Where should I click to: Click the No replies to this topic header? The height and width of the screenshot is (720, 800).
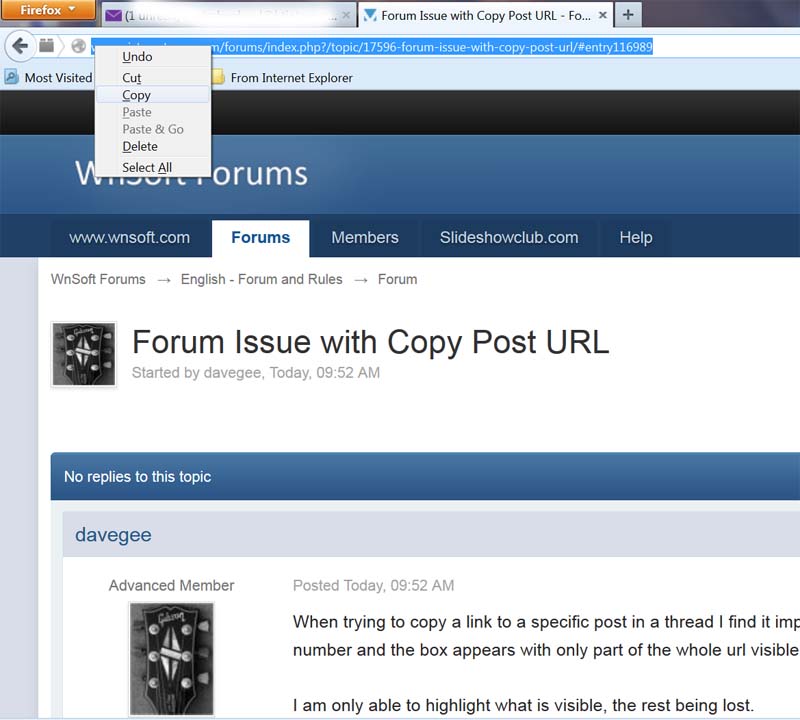[x=137, y=477]
